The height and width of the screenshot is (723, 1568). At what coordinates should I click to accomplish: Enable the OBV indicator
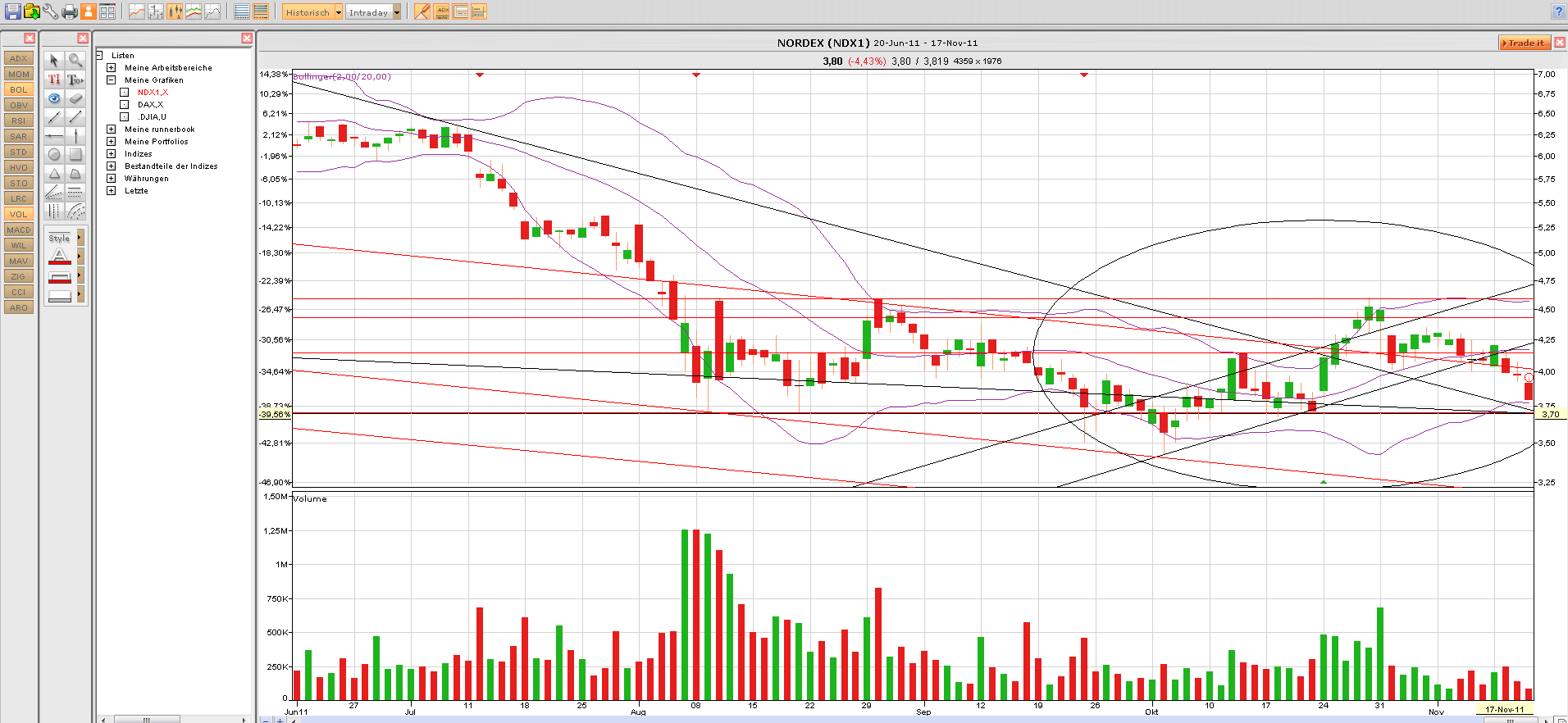pyautogui.click(x=19, y=105)
